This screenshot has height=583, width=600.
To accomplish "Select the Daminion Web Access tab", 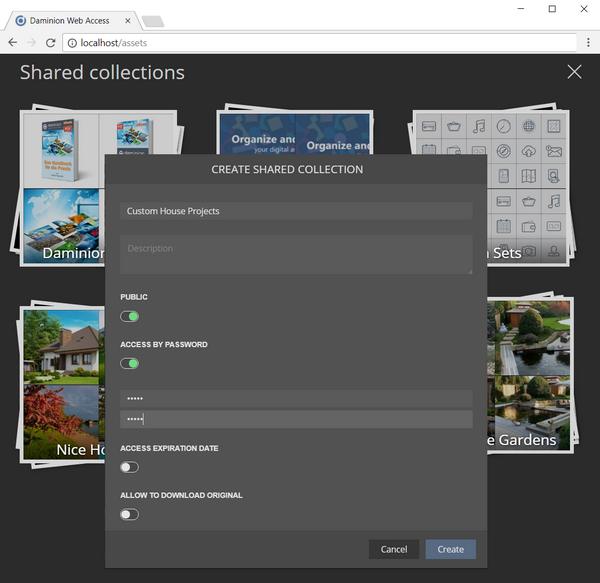I will pos(73,21).
